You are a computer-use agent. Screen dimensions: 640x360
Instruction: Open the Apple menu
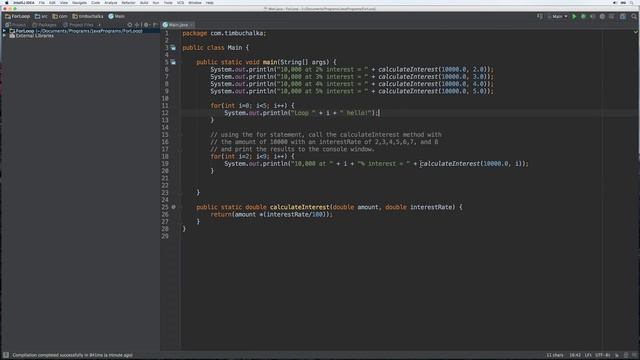(6, 2)
